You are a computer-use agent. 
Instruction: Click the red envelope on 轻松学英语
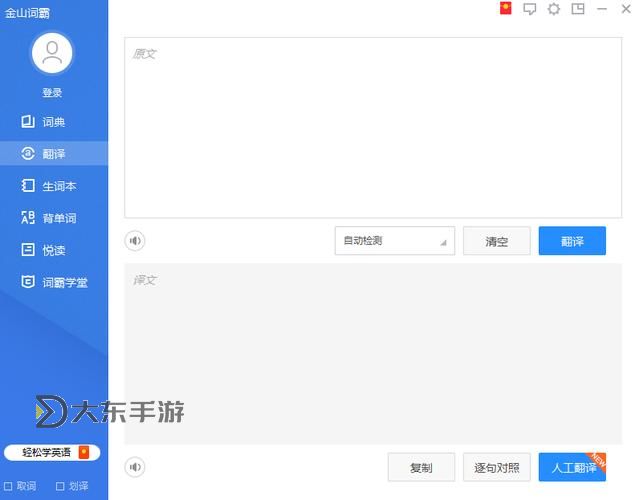pyautogui.click(x=84, y=452)
